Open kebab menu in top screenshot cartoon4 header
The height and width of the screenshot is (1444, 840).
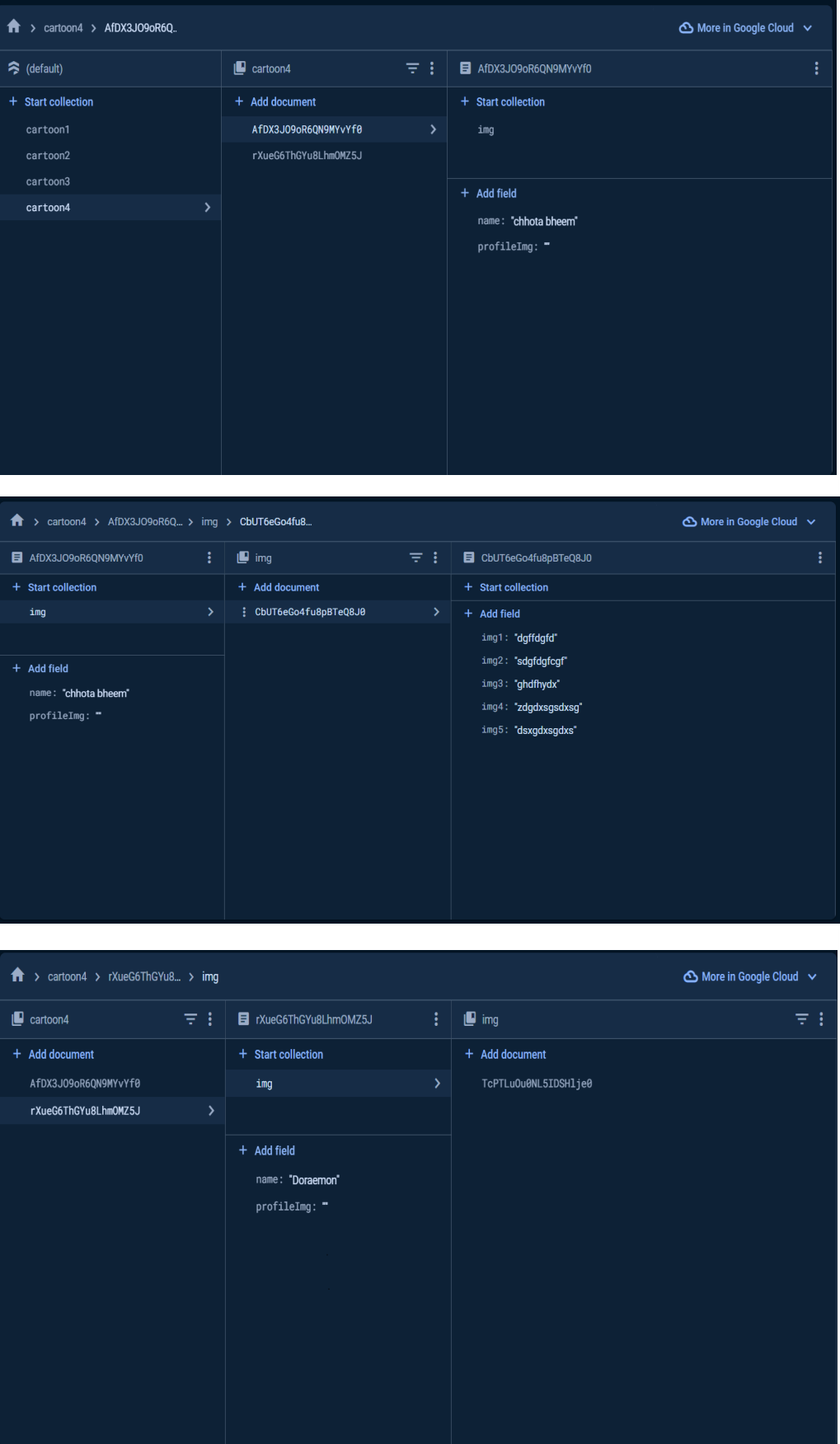click(x=432, y=68)
